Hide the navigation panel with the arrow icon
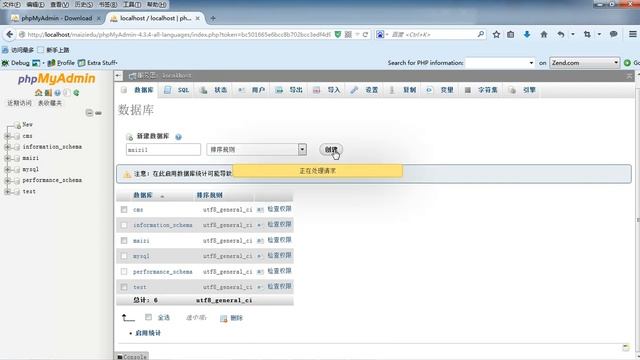The width and height of the screenshot is (640, 360). click(118, 76)
